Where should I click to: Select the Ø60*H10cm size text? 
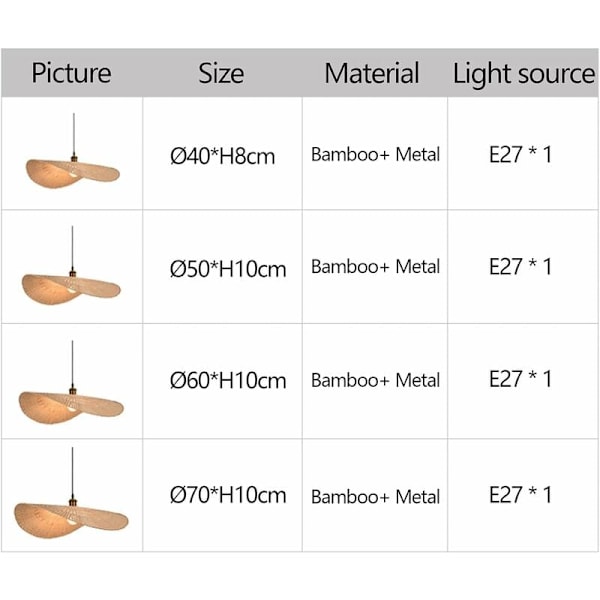click(228, 381)
